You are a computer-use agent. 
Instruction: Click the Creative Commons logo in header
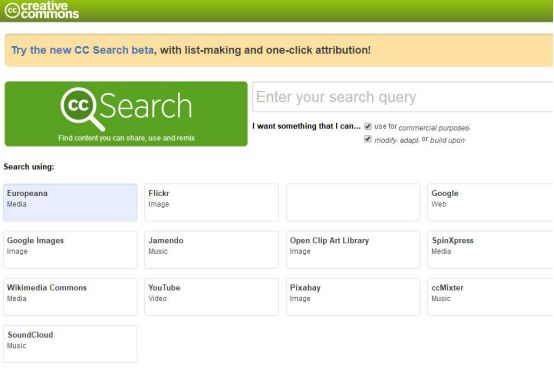[x=42, y=10]
